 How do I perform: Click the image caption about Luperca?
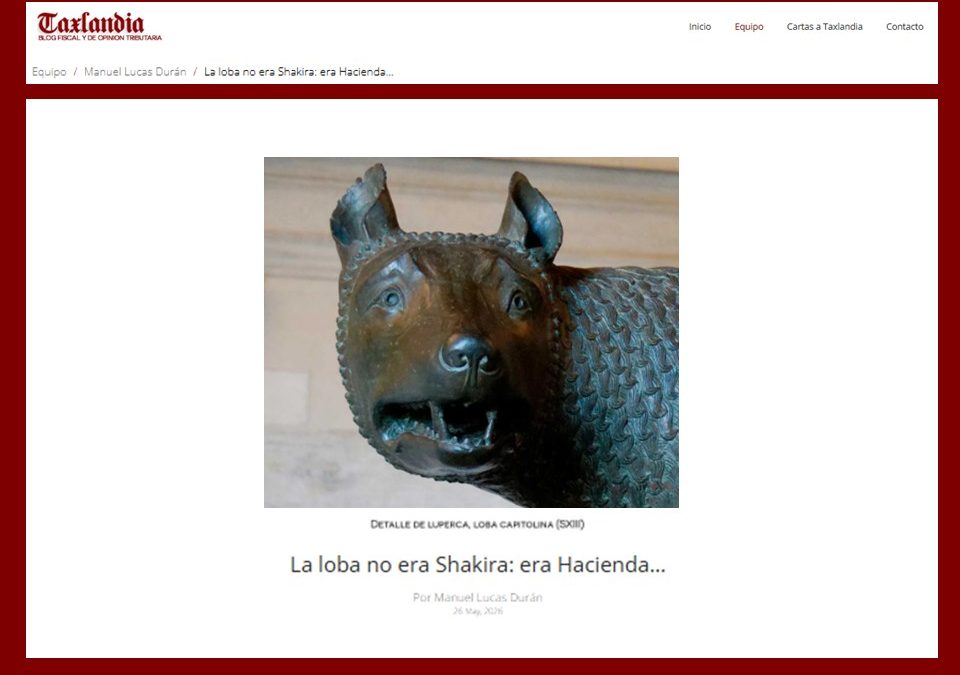point(477,524)
